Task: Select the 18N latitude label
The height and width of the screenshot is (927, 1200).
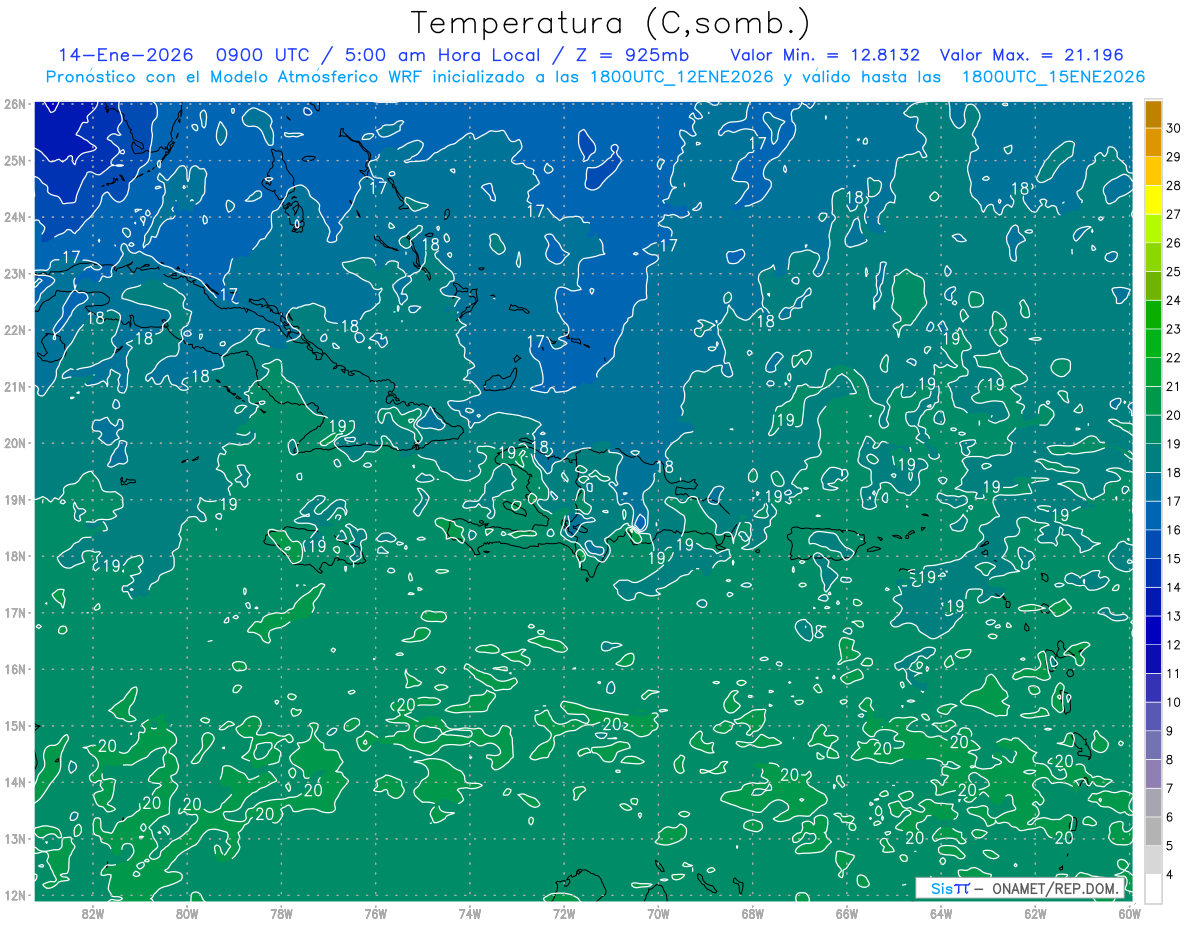Action: 14,556
